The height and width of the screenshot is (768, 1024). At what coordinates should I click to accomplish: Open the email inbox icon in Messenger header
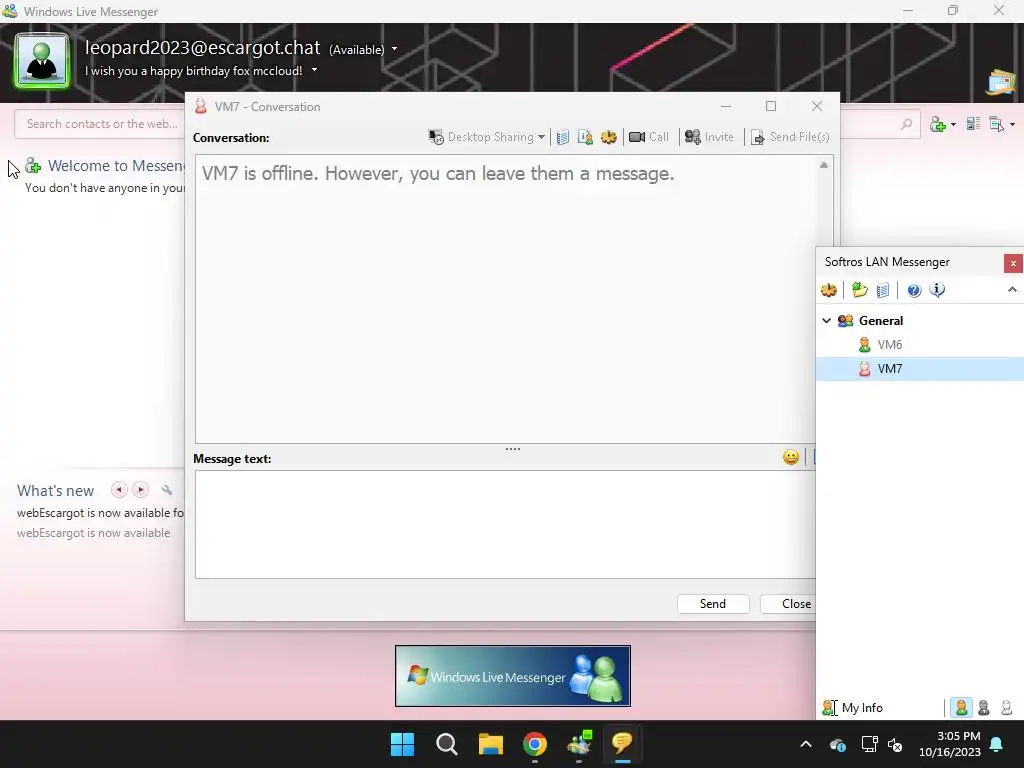[1001, 82]
